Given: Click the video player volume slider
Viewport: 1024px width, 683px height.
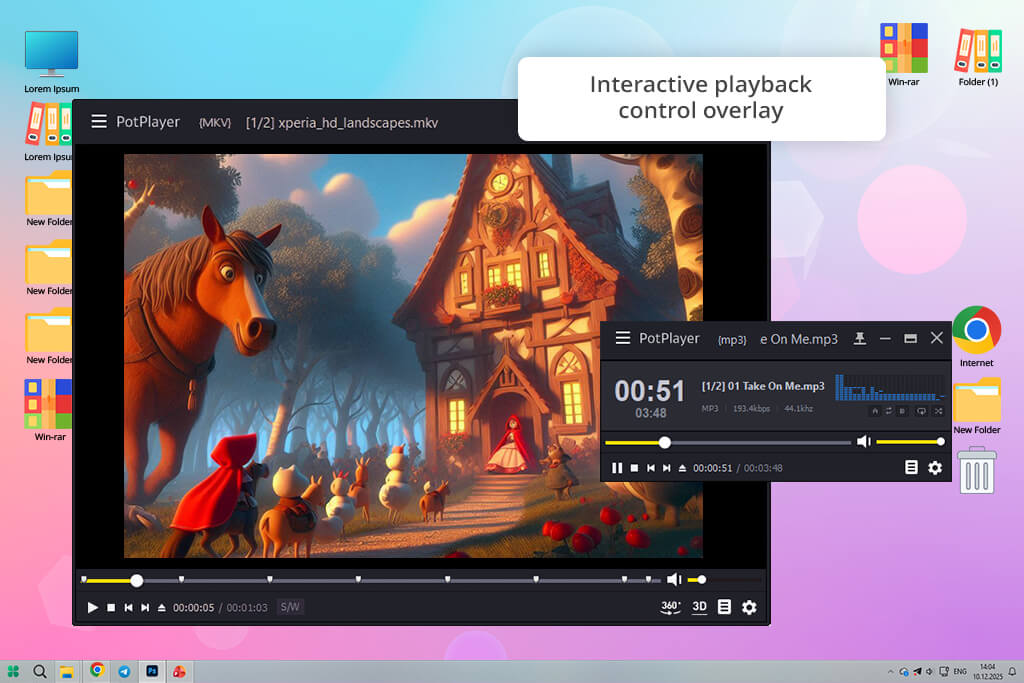Looking at the screenshot, I should point(724,579).
